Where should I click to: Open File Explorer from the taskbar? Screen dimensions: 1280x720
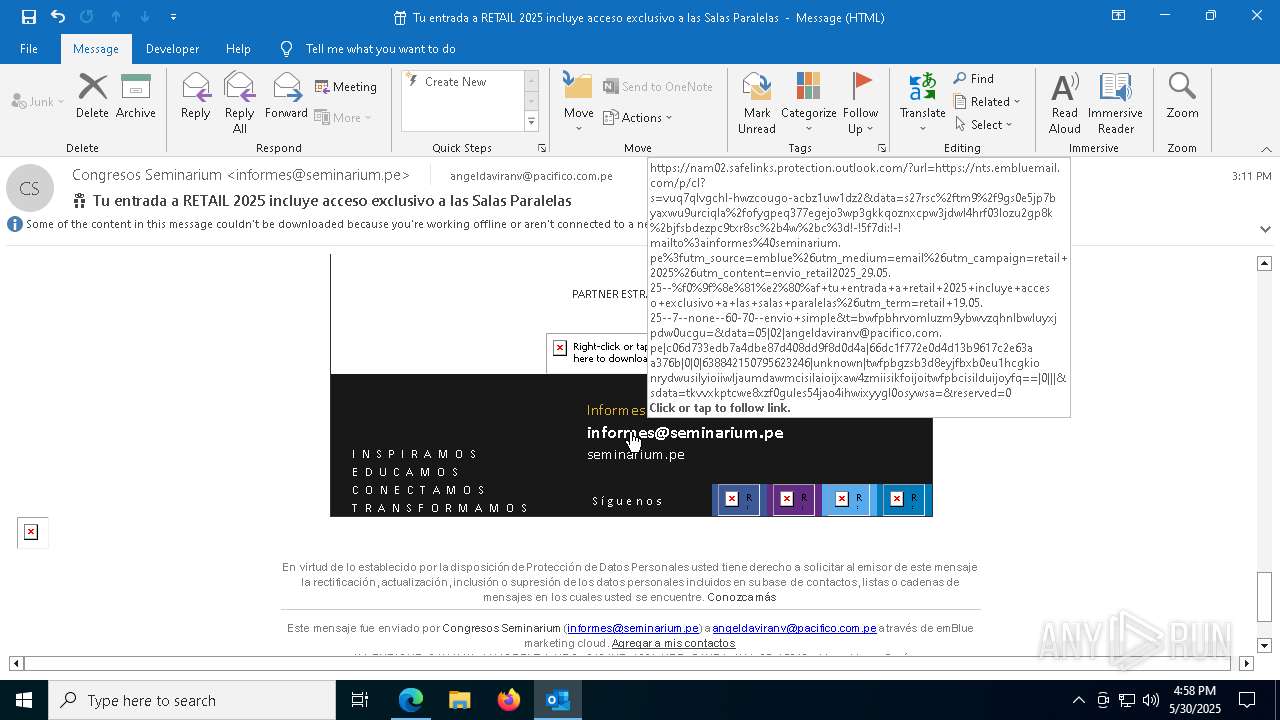459,700
